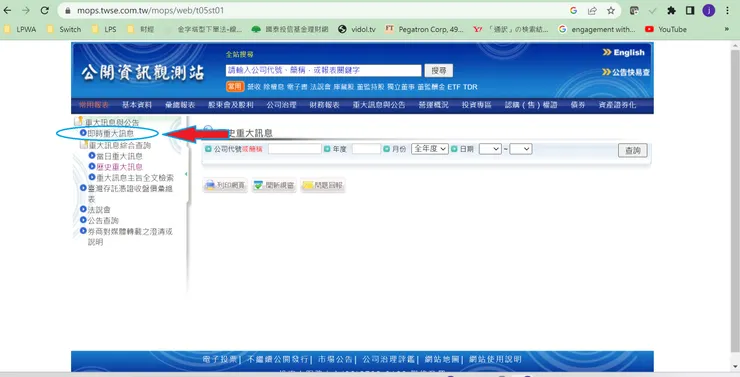Click the Google icon in the address bar
The width and height of the screenshot is (740, 377).
pos(573,10)
